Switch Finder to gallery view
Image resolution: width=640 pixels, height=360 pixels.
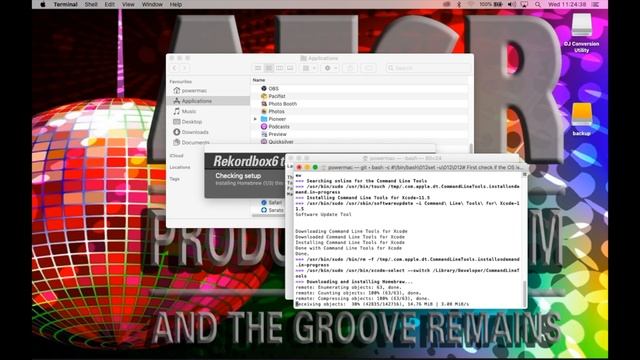pyautogui.click(x=290, y=68)
